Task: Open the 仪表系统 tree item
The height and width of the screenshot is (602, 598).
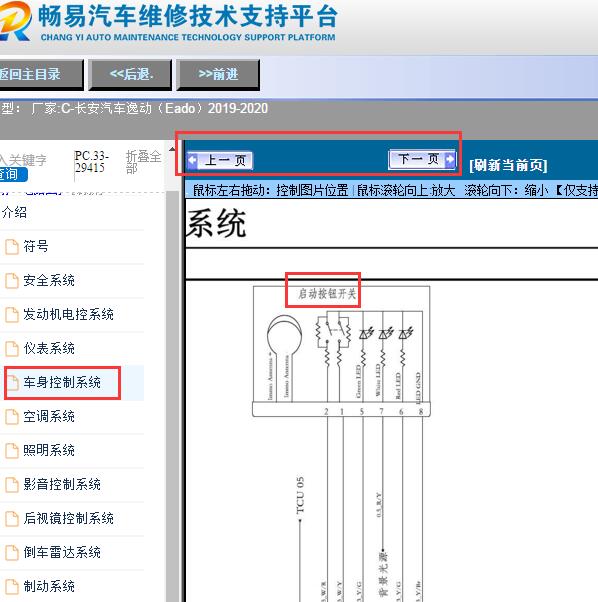Action: (49, 349)
